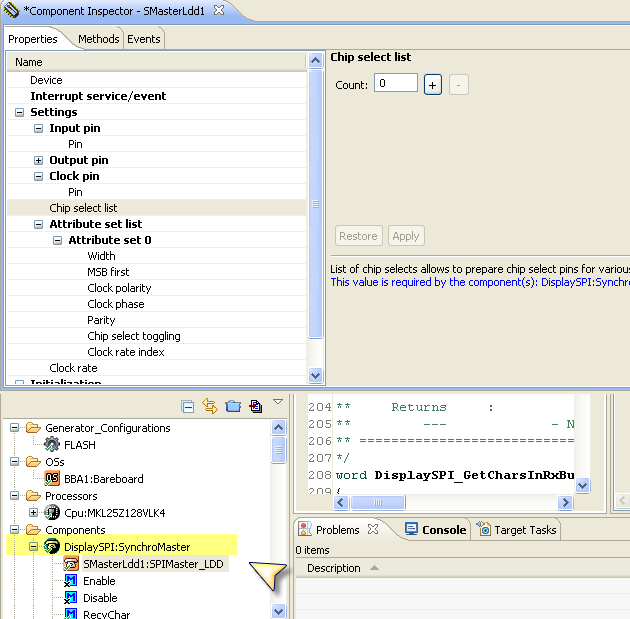Select the RecvChar method icon
630x619 pixels.
71,614
